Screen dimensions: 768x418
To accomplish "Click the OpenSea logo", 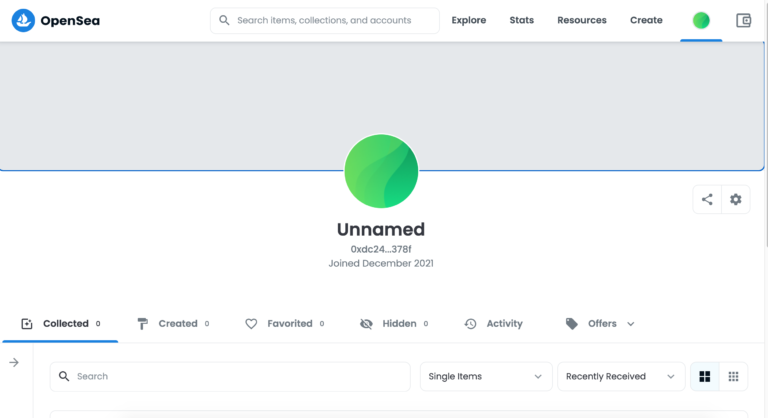I will 56,20.
